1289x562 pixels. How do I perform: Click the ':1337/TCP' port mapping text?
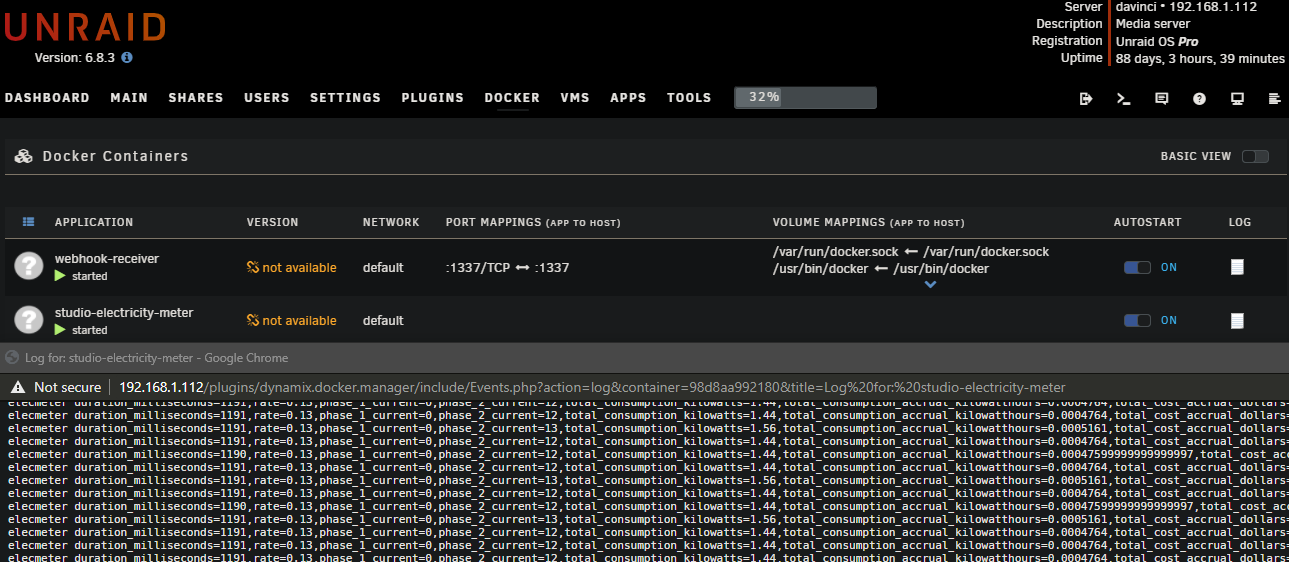coord(507,267)
